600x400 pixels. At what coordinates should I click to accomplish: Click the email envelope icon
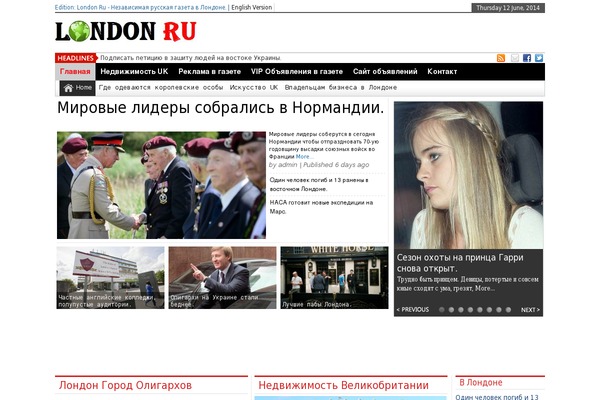coord(515,58)
